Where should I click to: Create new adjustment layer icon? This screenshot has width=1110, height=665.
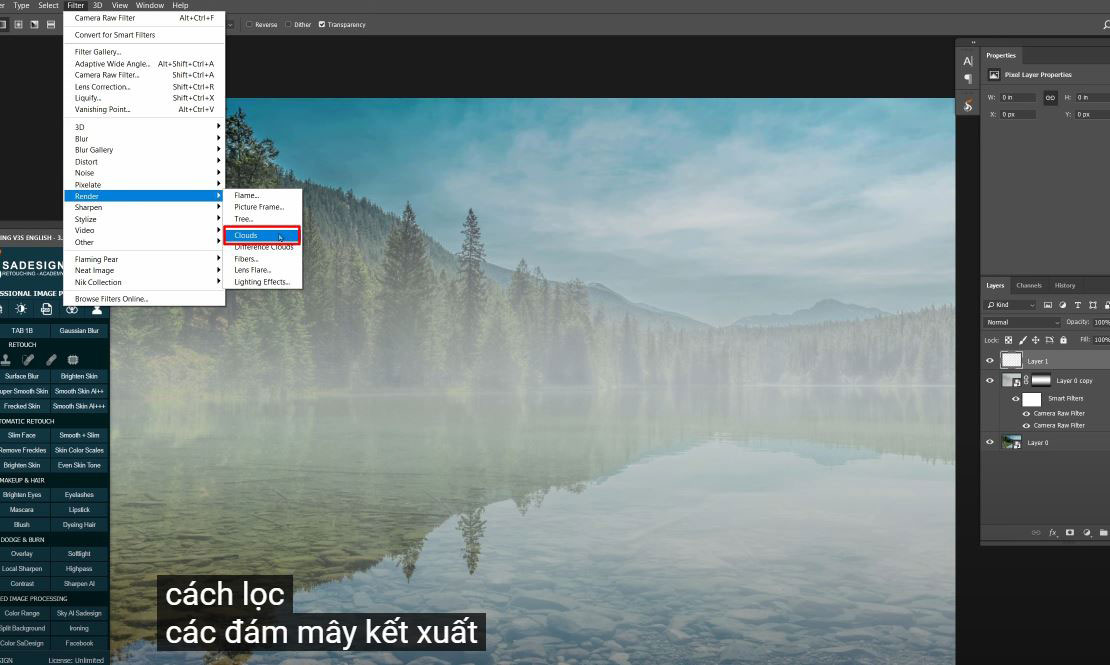(x=1087, y=533)
